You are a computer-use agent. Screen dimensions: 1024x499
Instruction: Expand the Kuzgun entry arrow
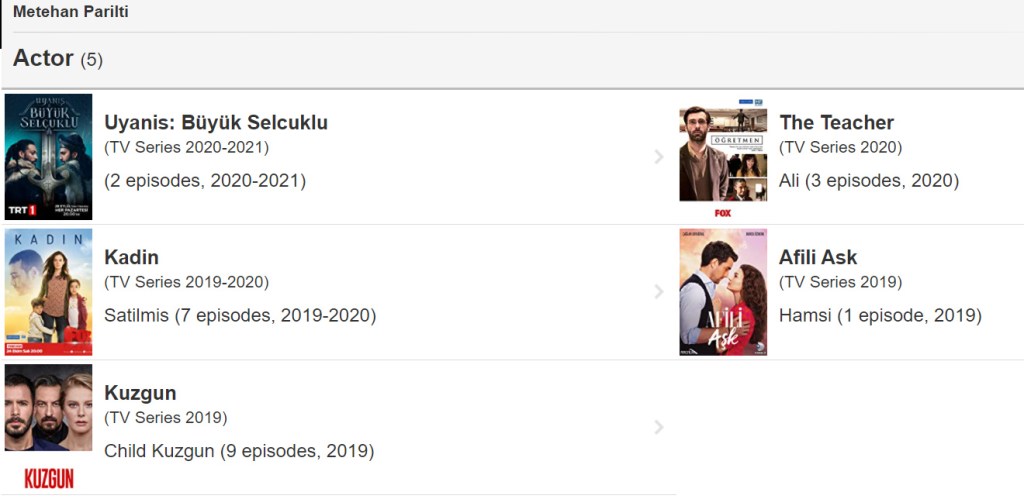click(658, 427)
